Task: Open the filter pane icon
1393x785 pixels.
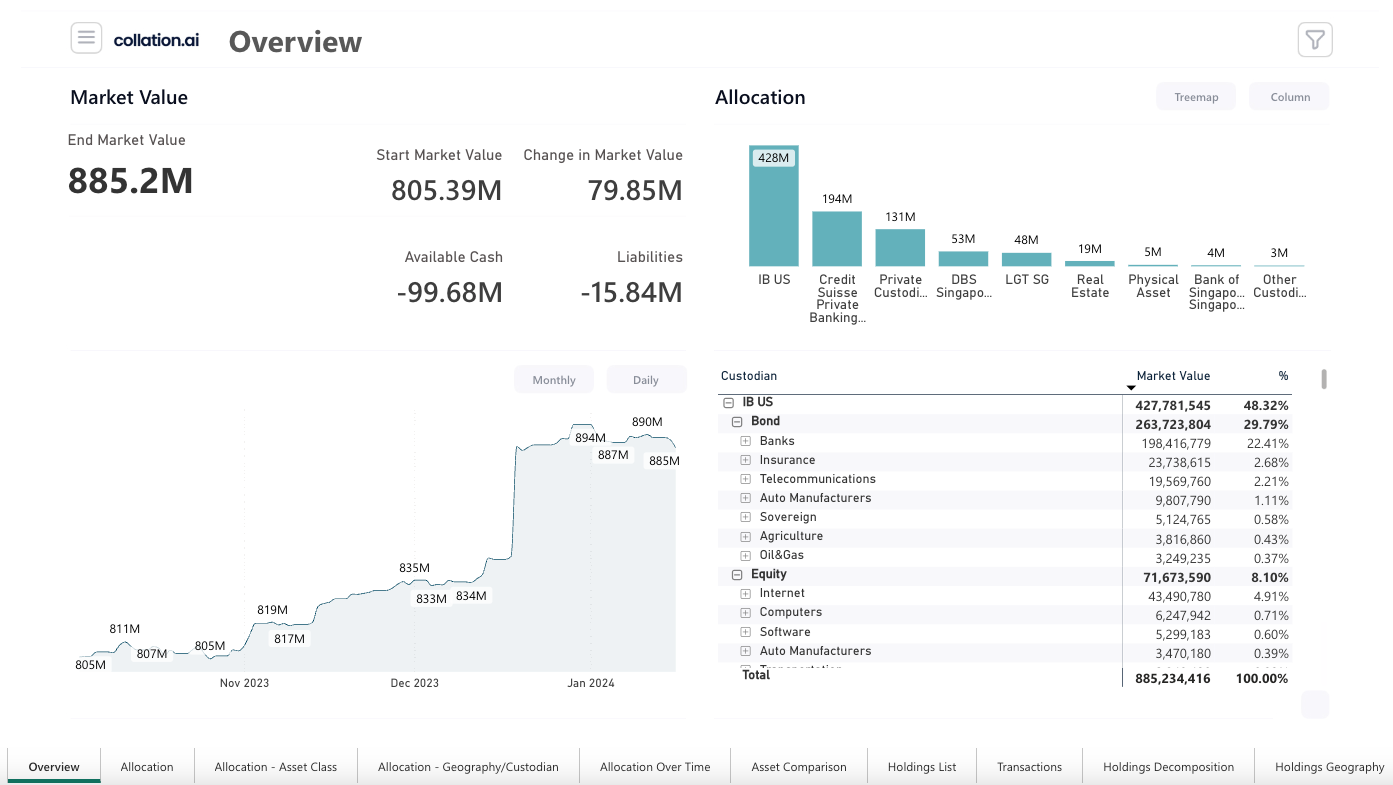Action: tap(1315, 40)
